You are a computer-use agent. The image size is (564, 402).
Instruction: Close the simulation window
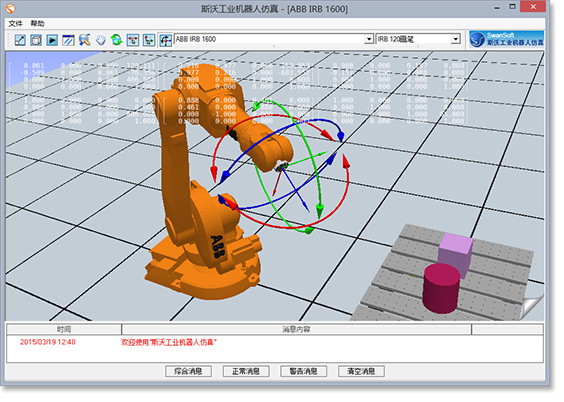[x=533, y=7]
